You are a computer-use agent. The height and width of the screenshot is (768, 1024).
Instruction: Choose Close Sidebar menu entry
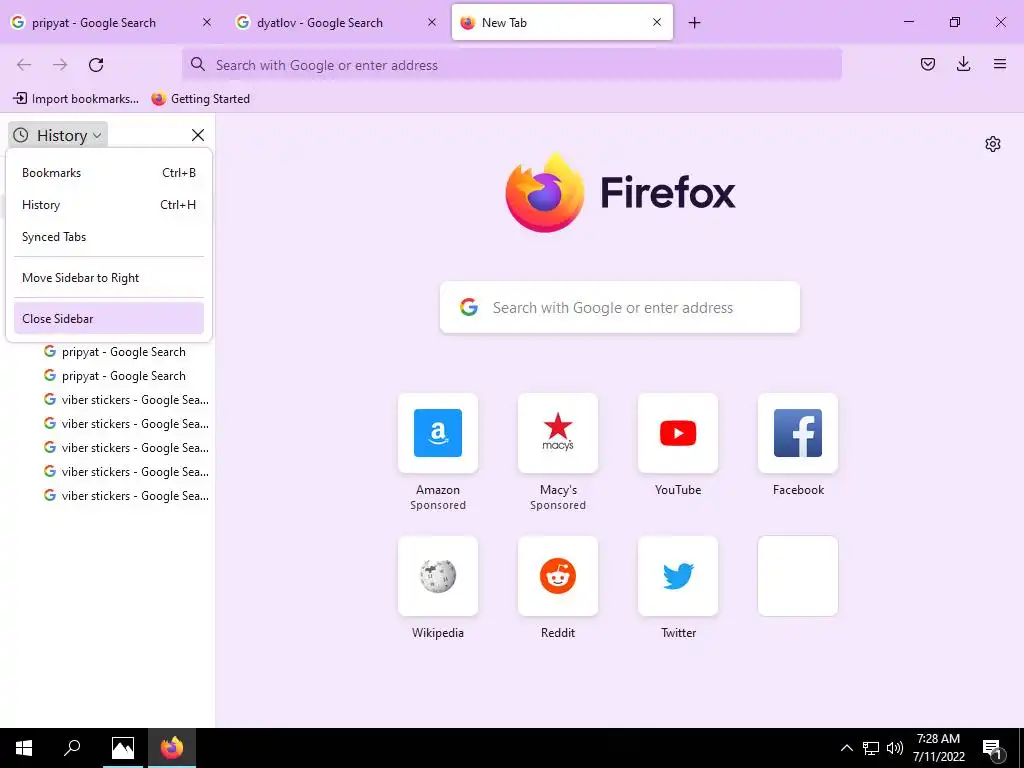[108, 319]
